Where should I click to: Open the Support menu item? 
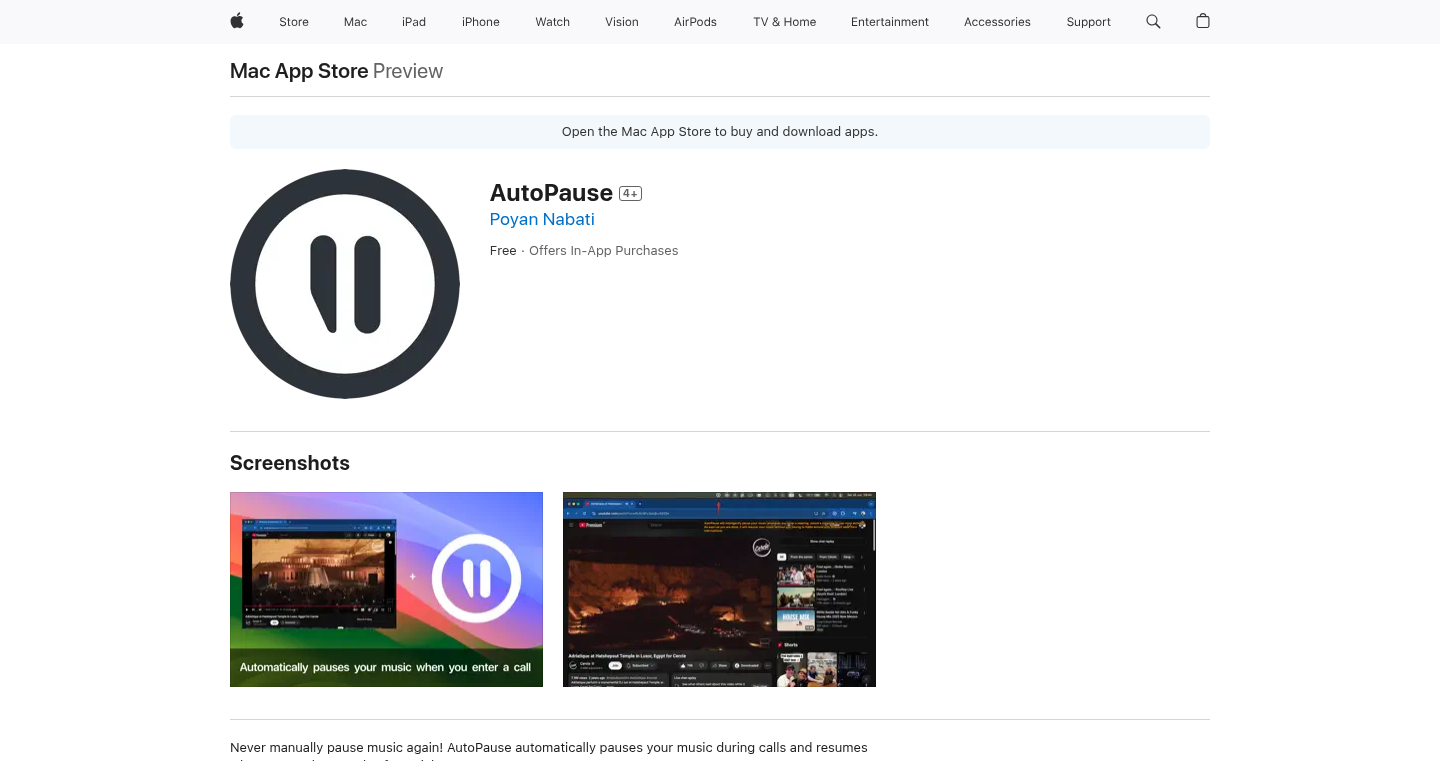tap(1089, 22)
